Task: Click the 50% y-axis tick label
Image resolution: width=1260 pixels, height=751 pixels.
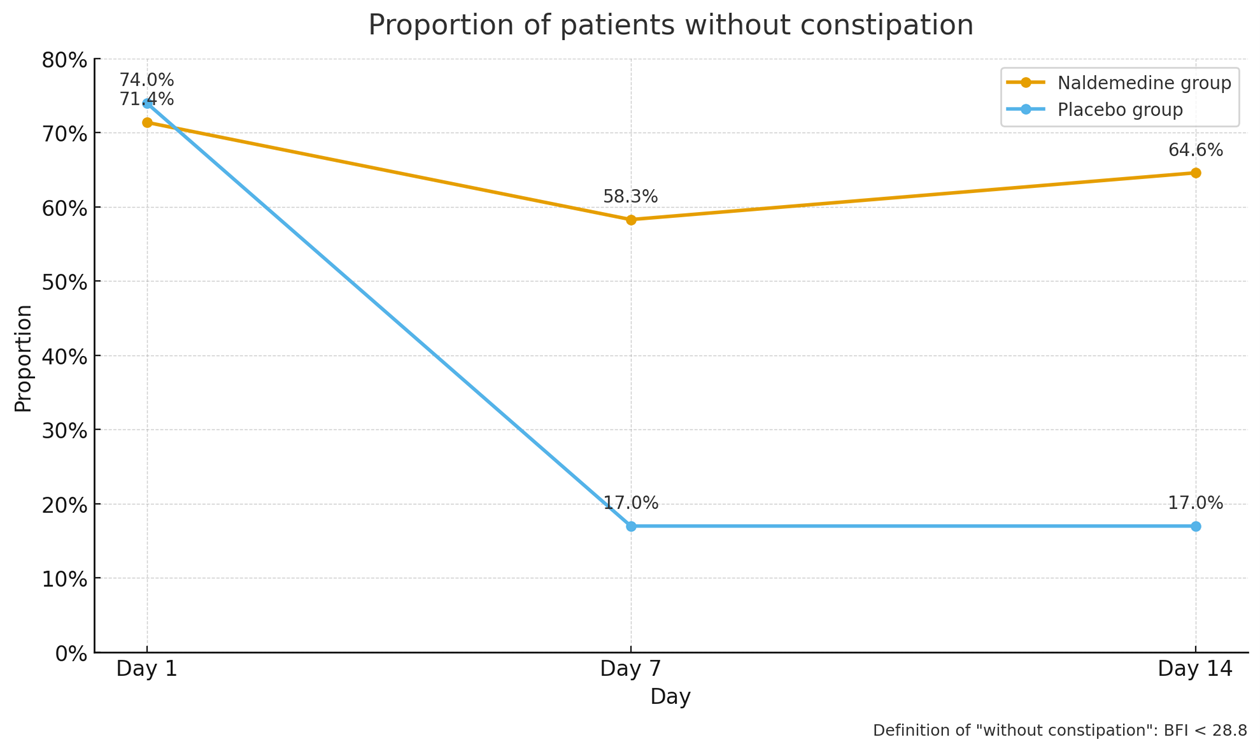Action: point(65,282)
